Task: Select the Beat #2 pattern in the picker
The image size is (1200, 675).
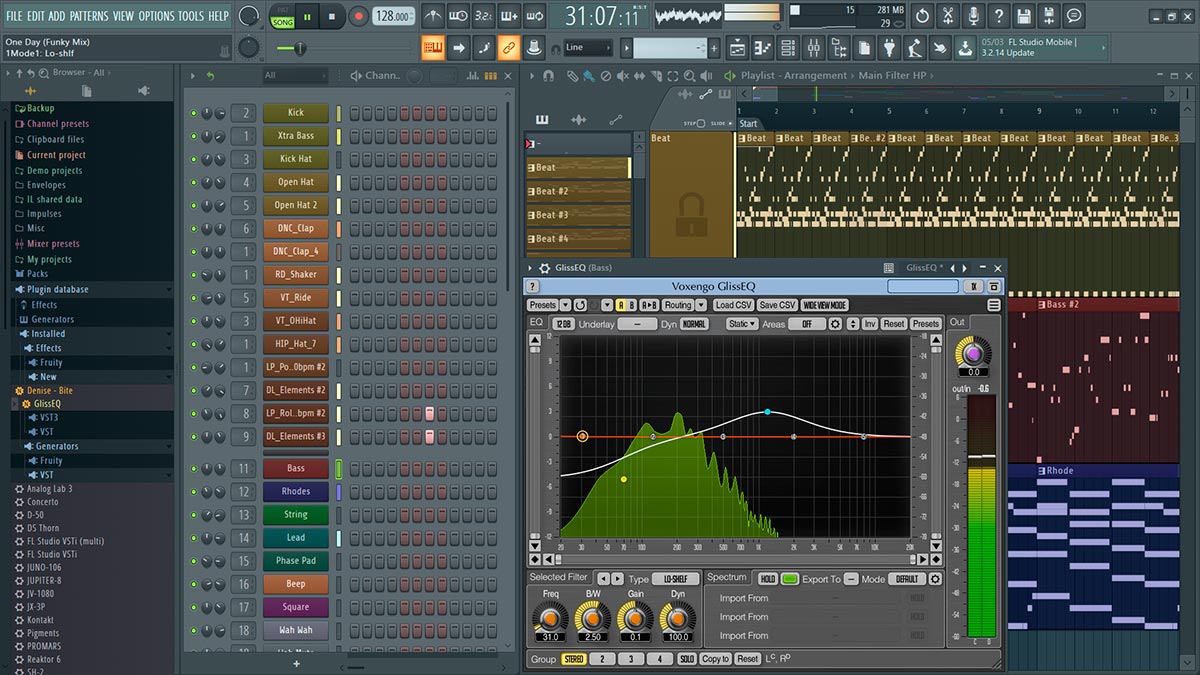Action: (x=578, y=191)
